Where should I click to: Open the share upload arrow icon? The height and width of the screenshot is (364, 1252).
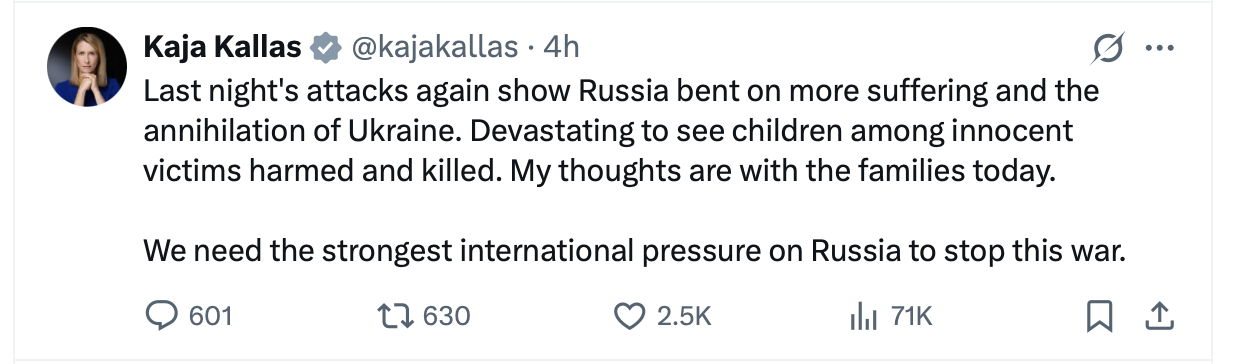pyautogui.click(x=1158, y=317)
